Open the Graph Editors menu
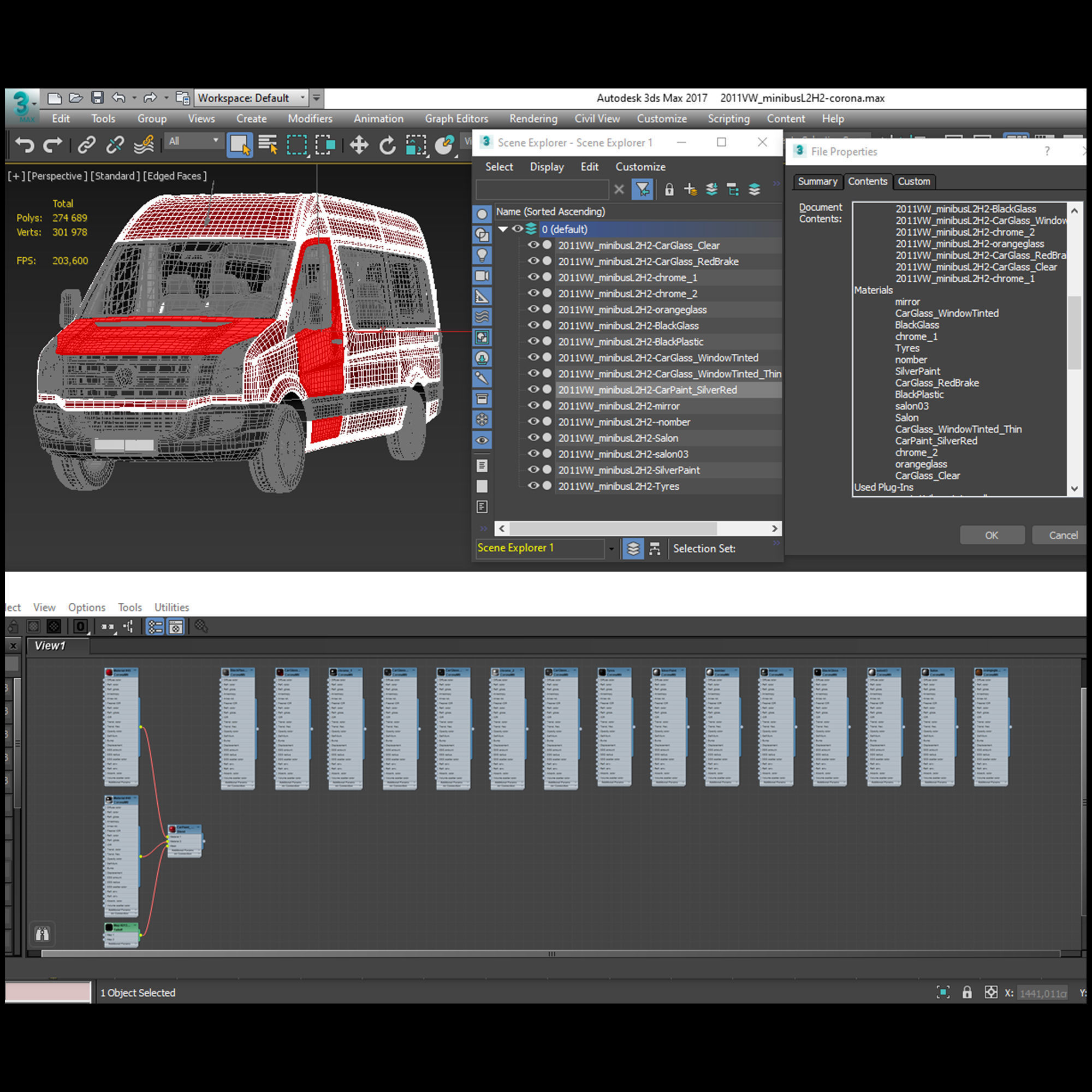The width and height of the screenshot is (1092, 1092). (456, 118)
